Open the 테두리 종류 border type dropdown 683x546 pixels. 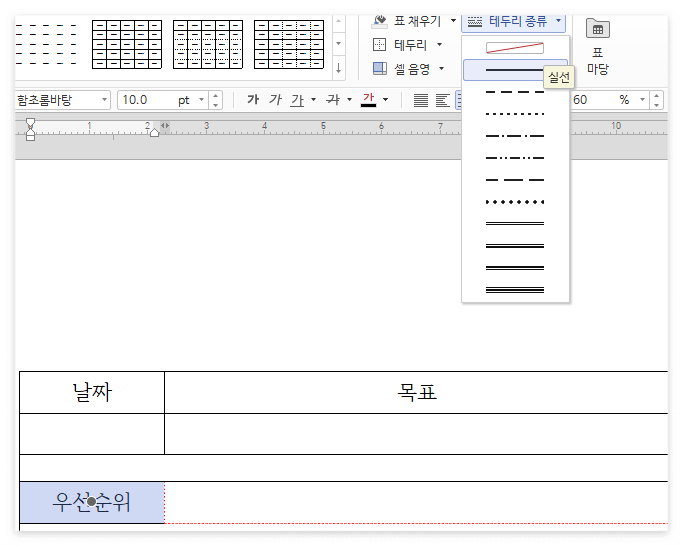[x=514, y=21]
